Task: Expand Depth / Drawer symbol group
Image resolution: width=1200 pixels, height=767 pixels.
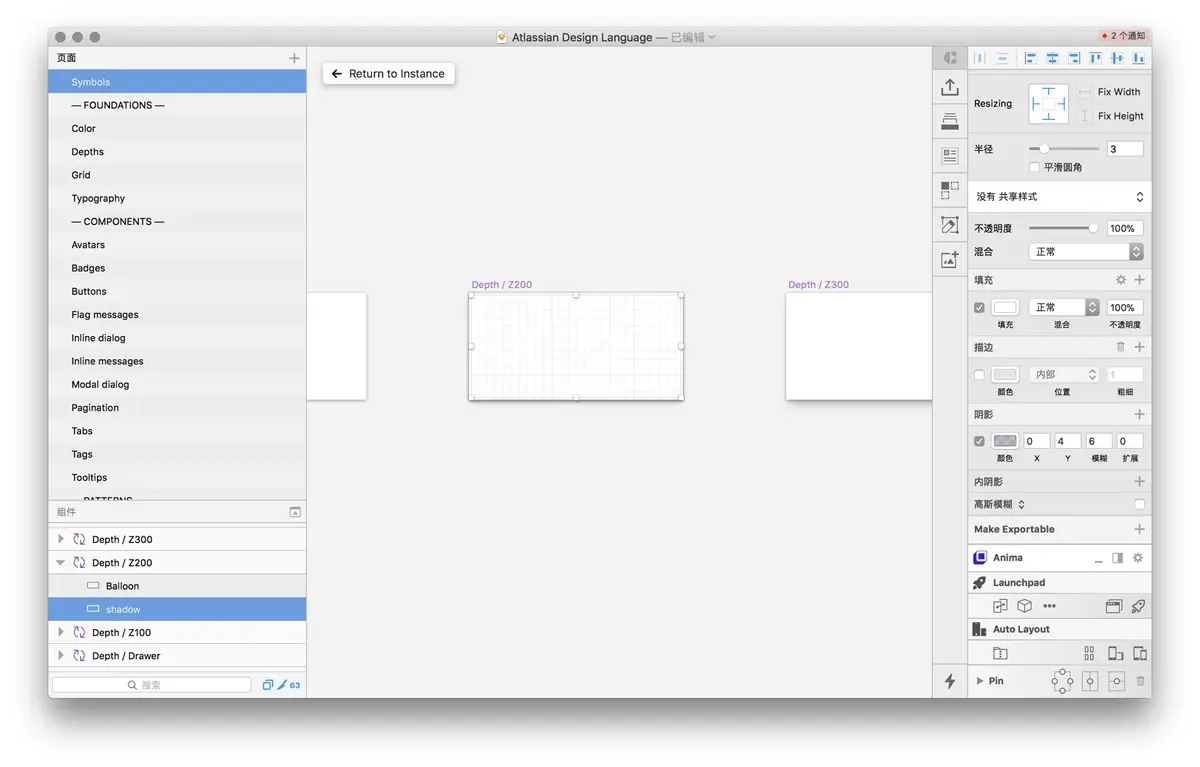Action: point(61,656)
